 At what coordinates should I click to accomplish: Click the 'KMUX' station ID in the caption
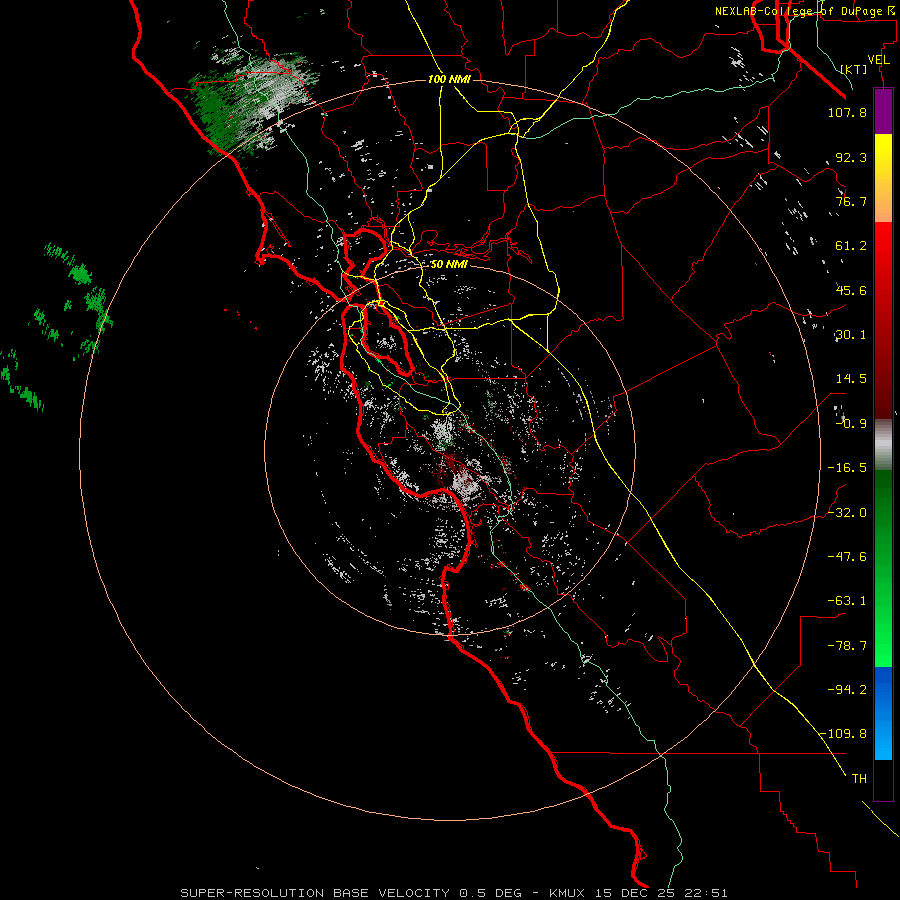pos(568,893)
